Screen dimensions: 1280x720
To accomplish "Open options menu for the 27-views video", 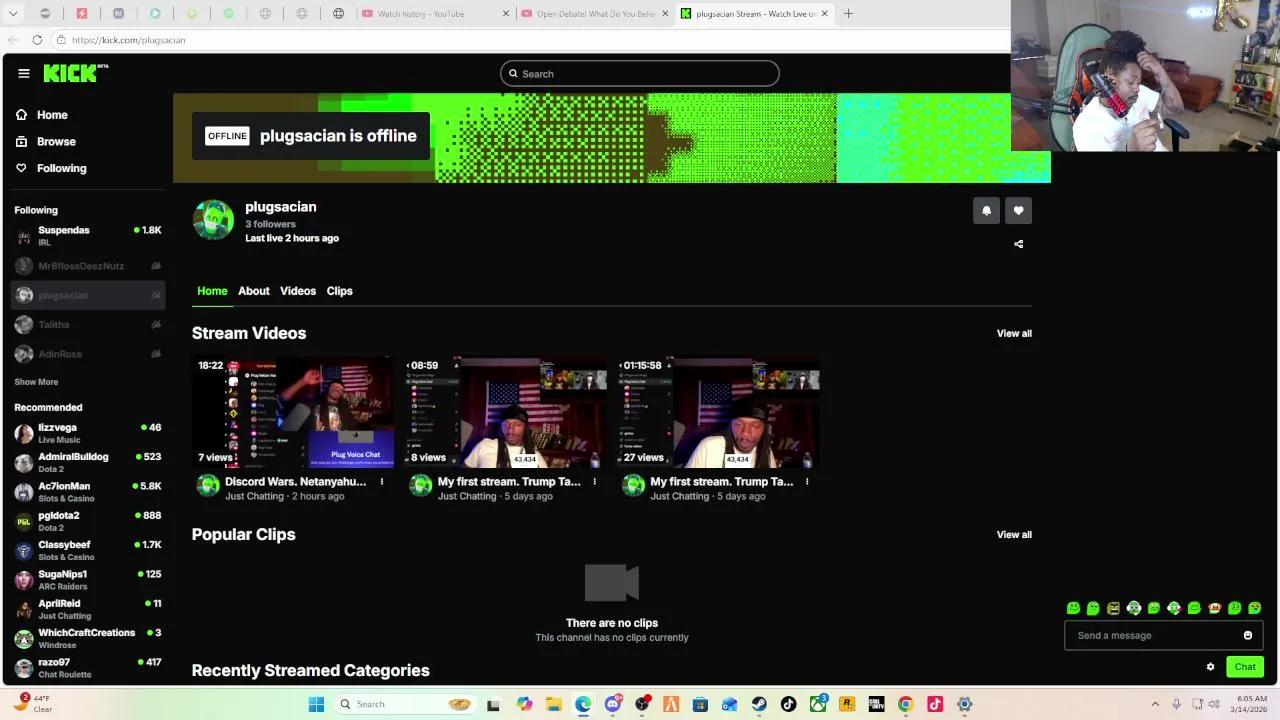I will click(807, 482).
